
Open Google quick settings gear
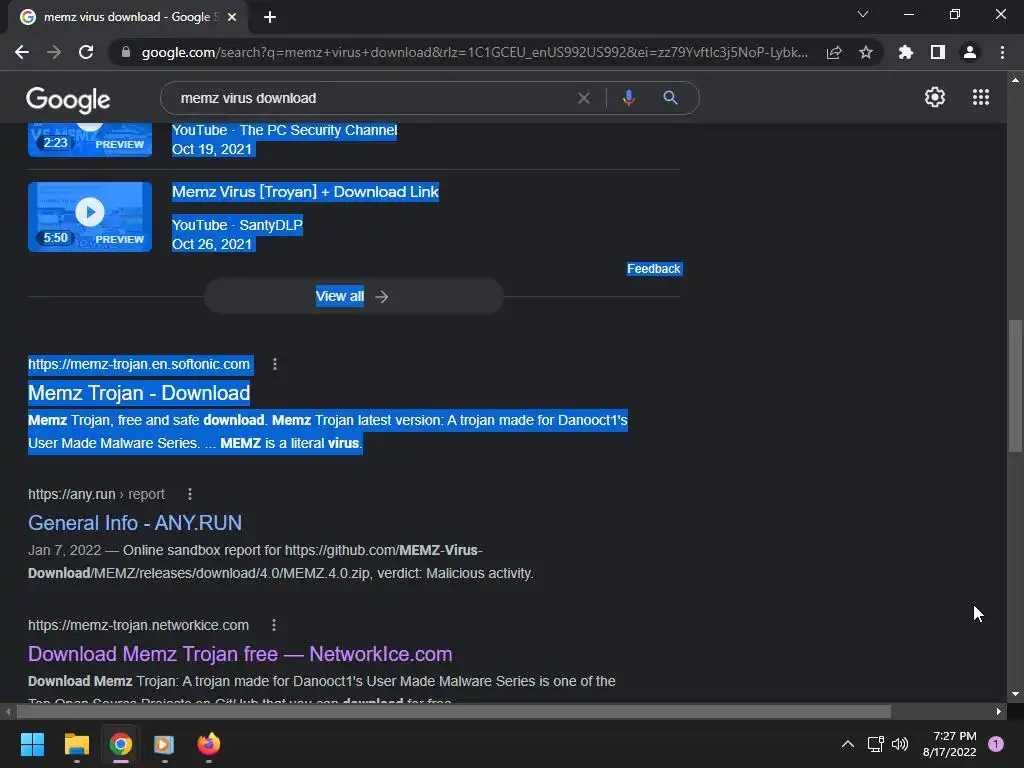(935, 97)
